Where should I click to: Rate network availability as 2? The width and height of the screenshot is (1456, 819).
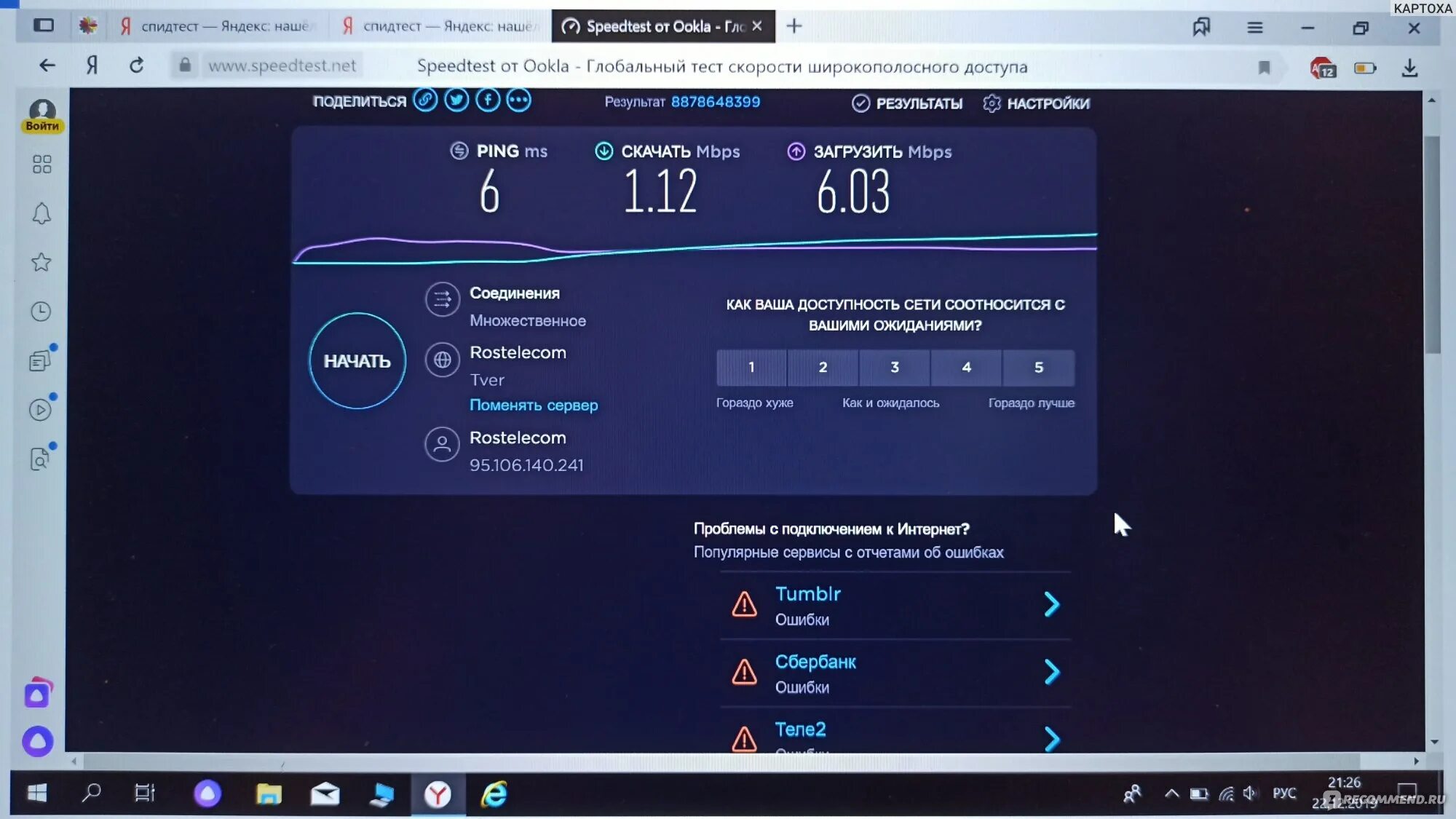click(x=823, y=368)
